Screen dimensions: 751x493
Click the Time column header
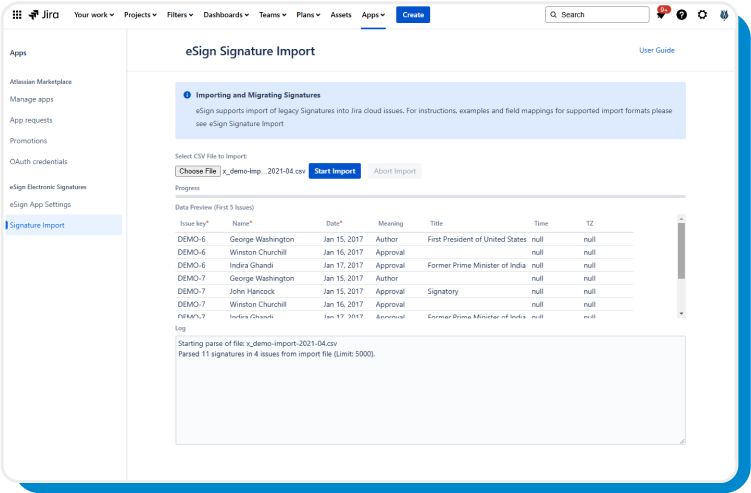(x=541, y=224)
